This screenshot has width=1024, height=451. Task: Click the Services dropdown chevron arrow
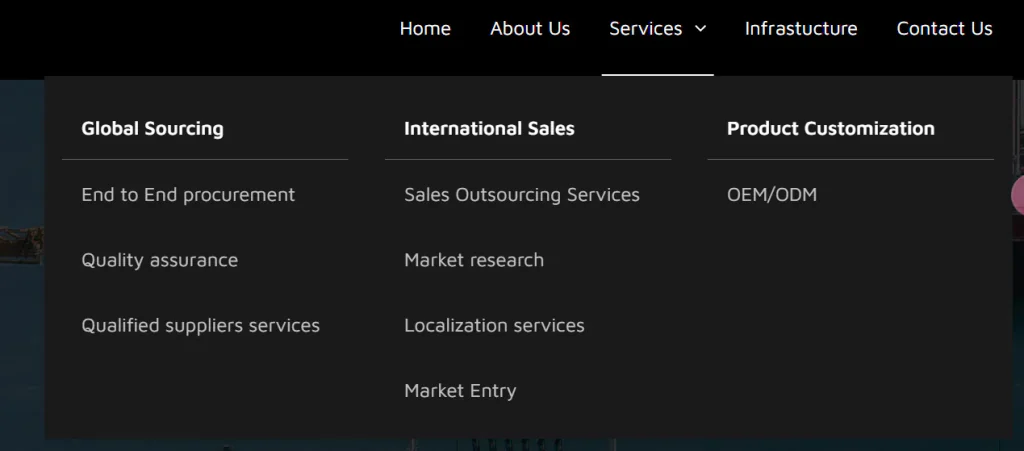pyautogui.click(x=700, y=29)
